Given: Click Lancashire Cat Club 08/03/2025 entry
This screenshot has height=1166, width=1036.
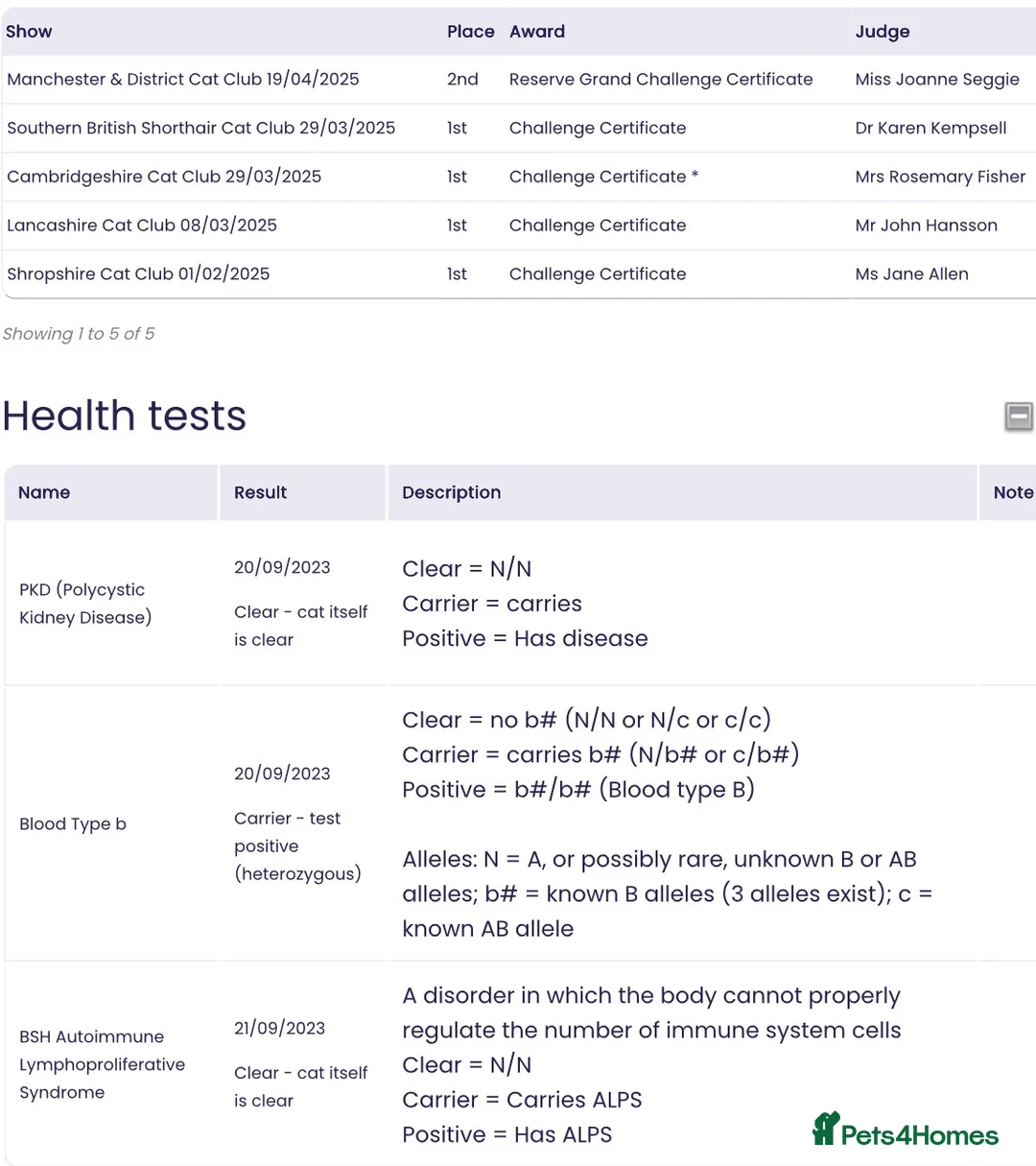Looking at the screenshot, I should [x=142, y=226].
